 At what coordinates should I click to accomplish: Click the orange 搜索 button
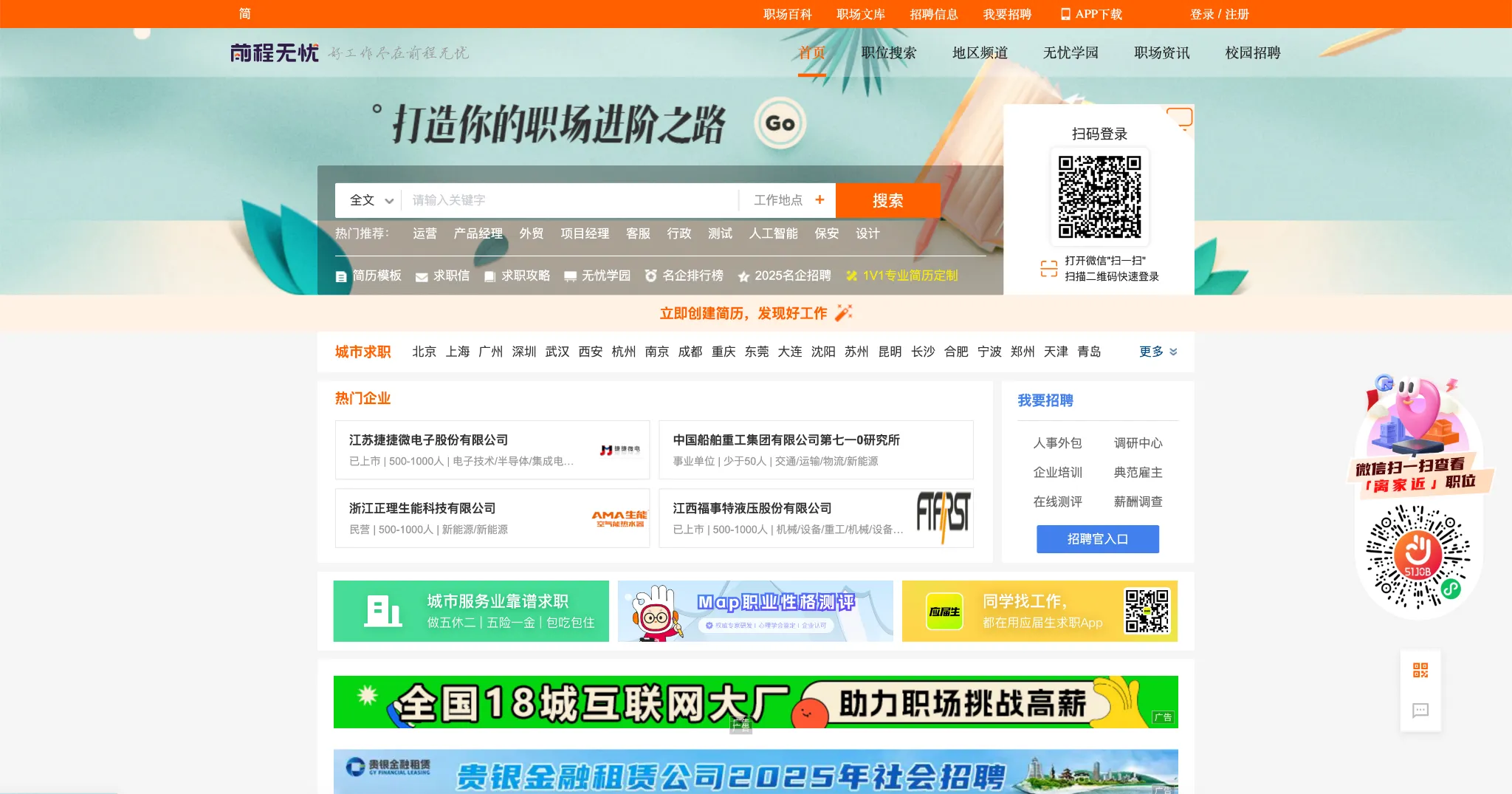click(x=888, y=200)
